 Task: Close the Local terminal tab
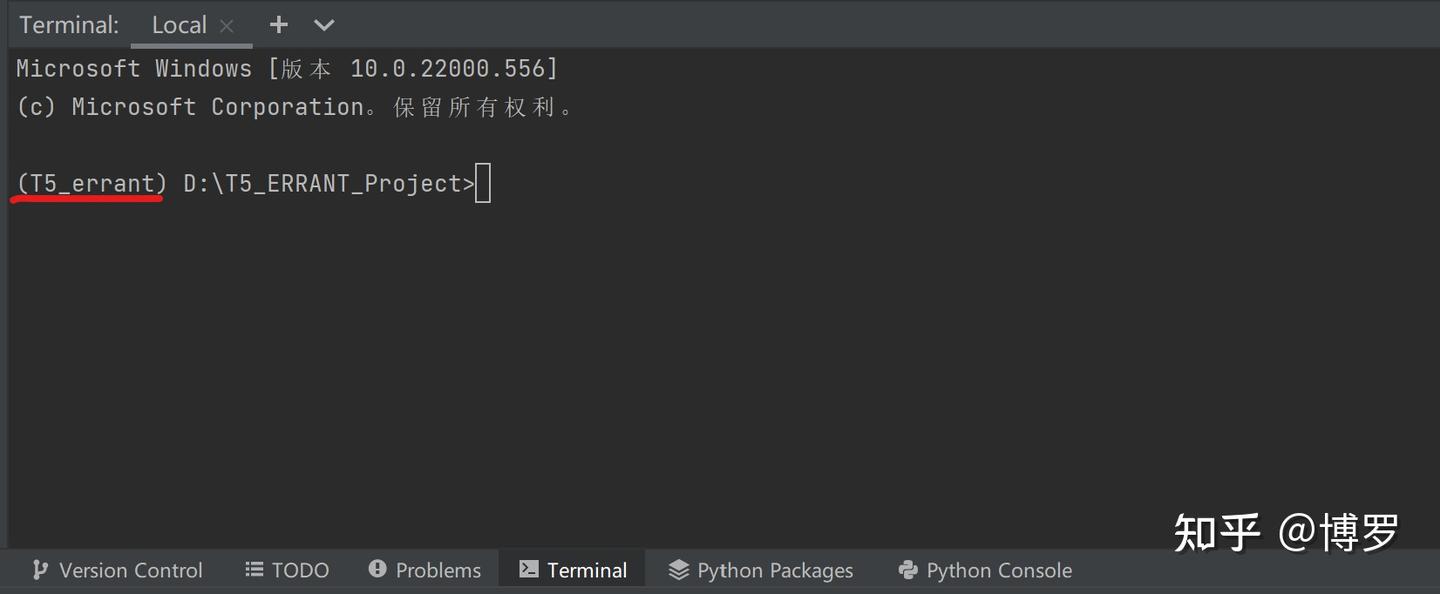click(227, 26)
